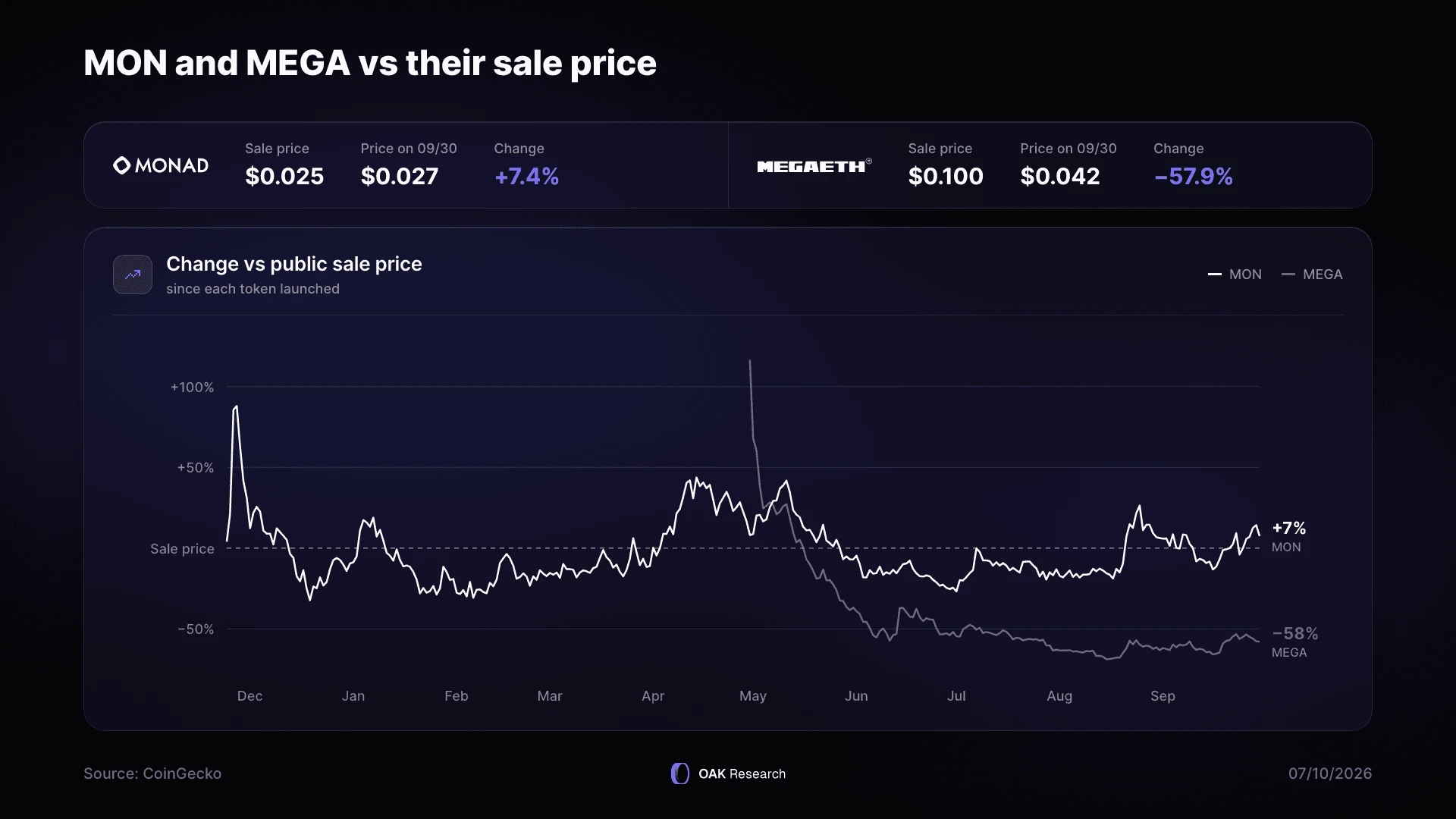Click the OAK Research text
The width and height of the screenshot is (1456, 819).
[742, 773]
